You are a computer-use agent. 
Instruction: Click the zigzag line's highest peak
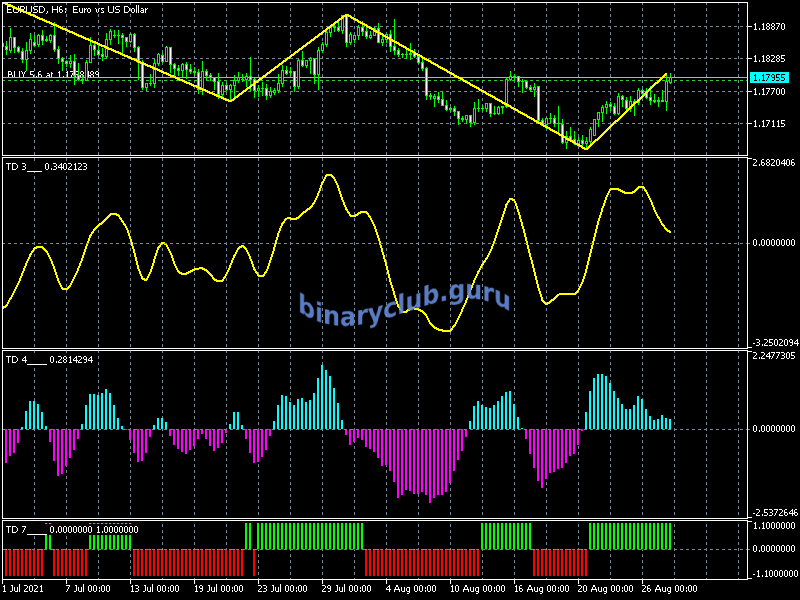coord(347,15)
